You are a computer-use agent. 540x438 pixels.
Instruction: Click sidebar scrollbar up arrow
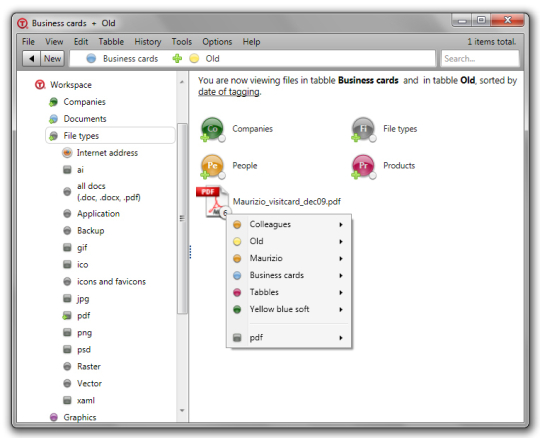click(182, 82)
